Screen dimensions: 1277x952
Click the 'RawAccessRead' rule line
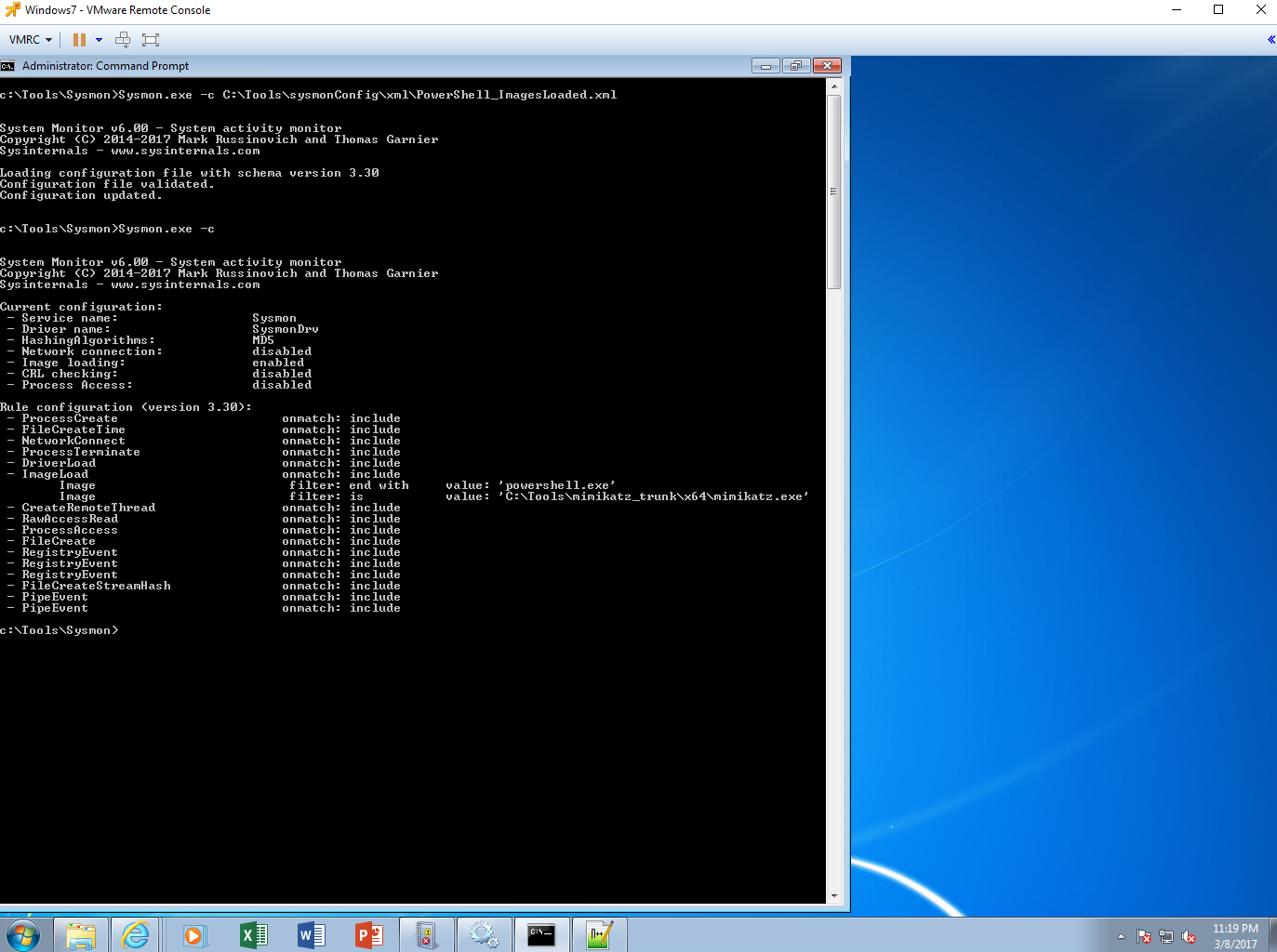(203, 519)
